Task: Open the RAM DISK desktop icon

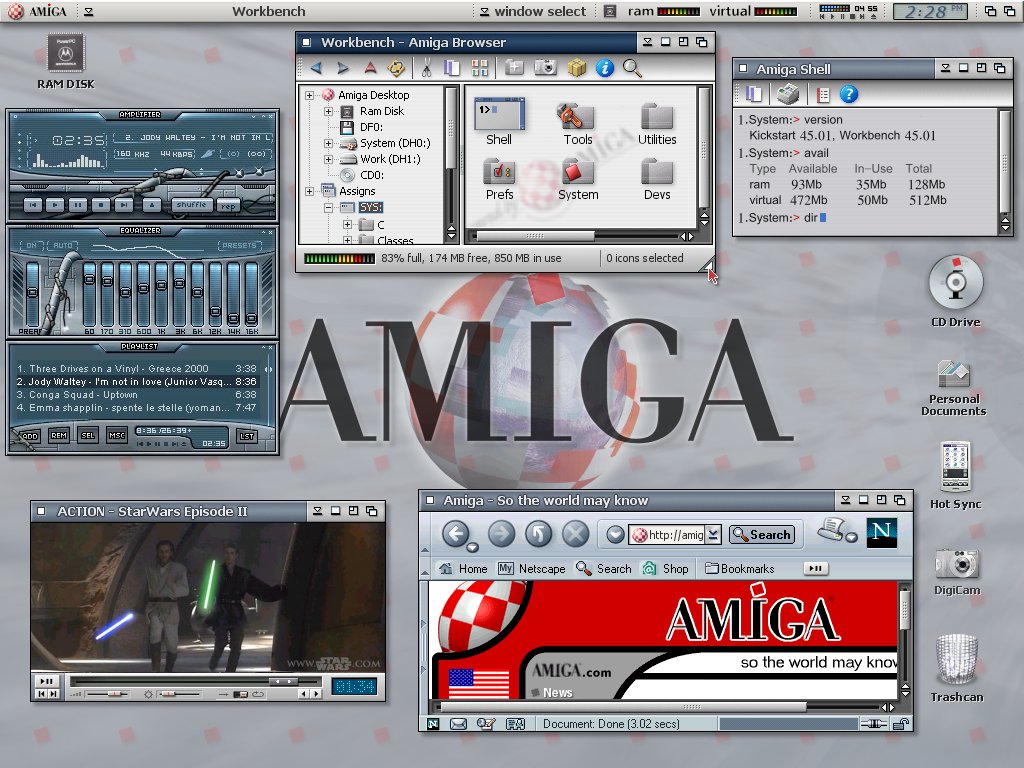Action: (65, 61)
